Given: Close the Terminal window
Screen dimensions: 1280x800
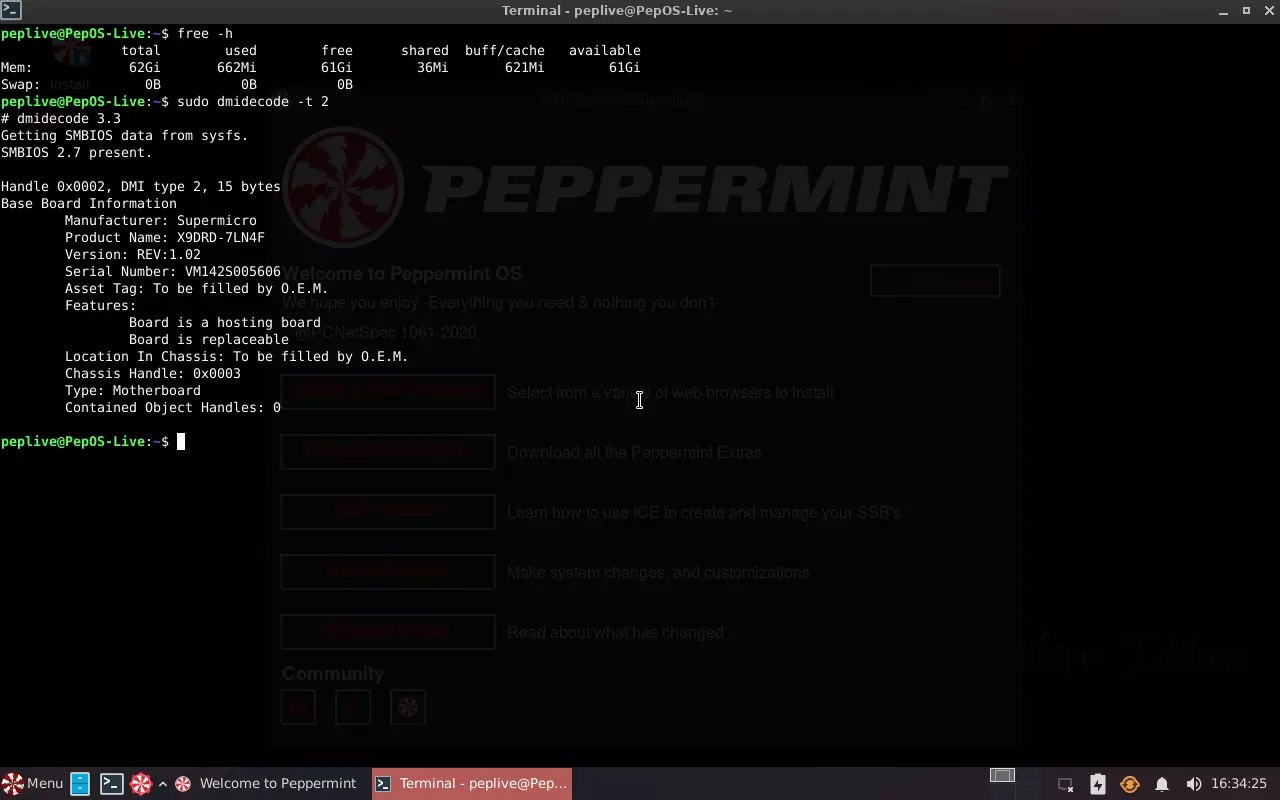Looking at the screenshot, I should 1268,11.
